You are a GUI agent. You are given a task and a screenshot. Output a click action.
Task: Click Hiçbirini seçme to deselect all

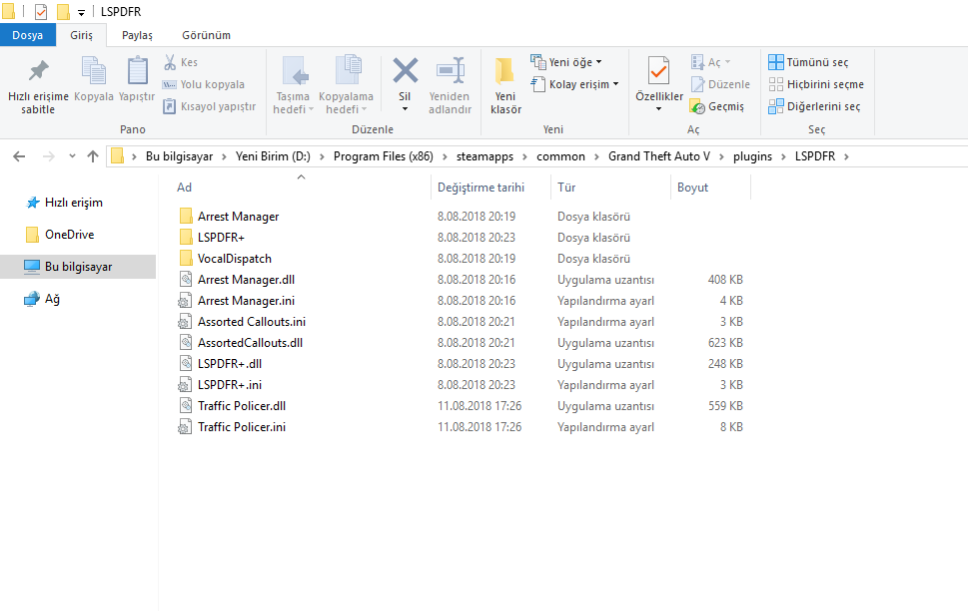tap(816, 85)
